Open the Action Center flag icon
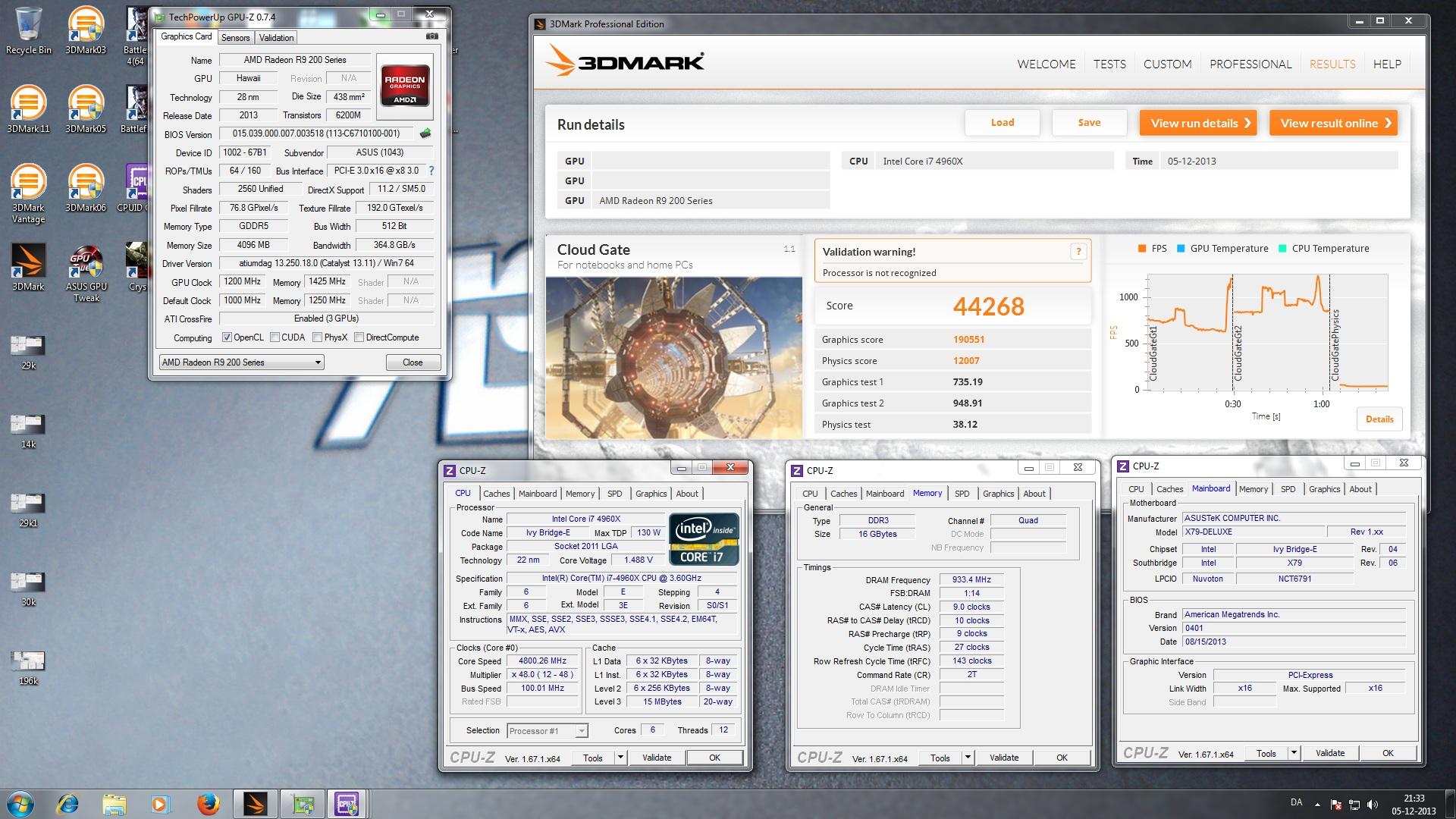1456x819 pixels. [1335, 805]
